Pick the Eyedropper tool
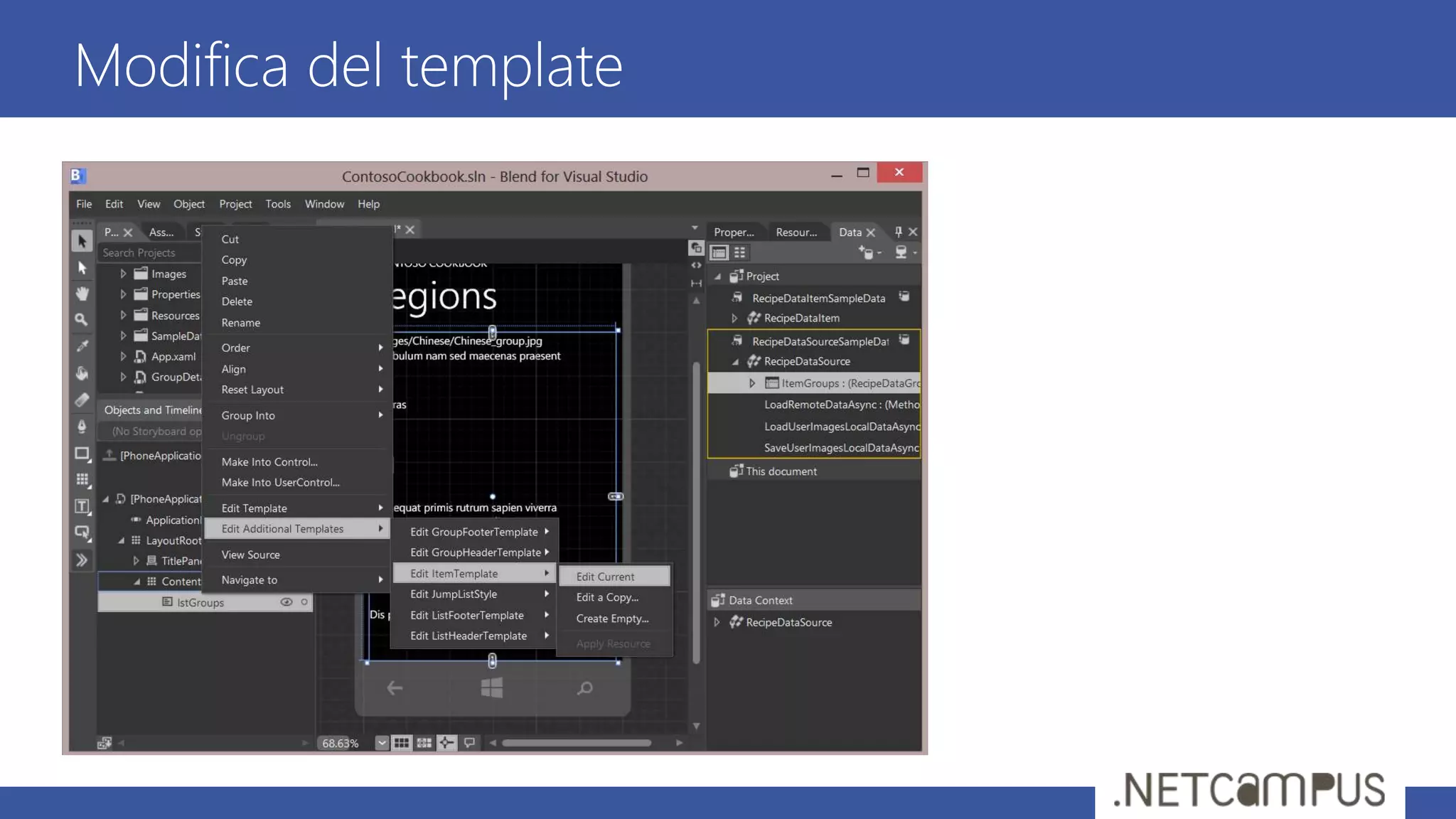 pyautogui.click(x=82, y=346)
